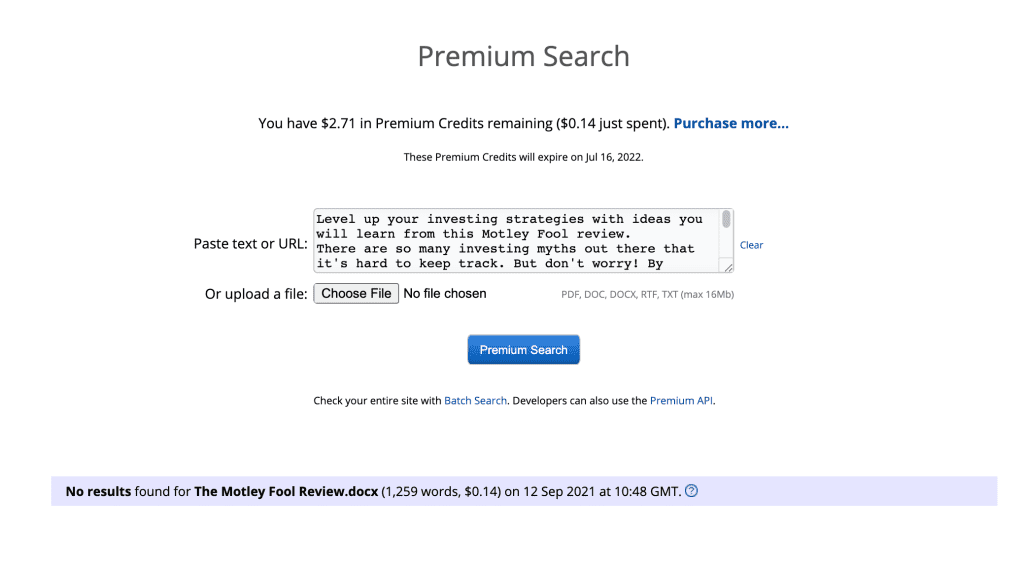Follow the Batch Search link
The height and width of the screenshot is (570, 1024).
tap(475, 401)
